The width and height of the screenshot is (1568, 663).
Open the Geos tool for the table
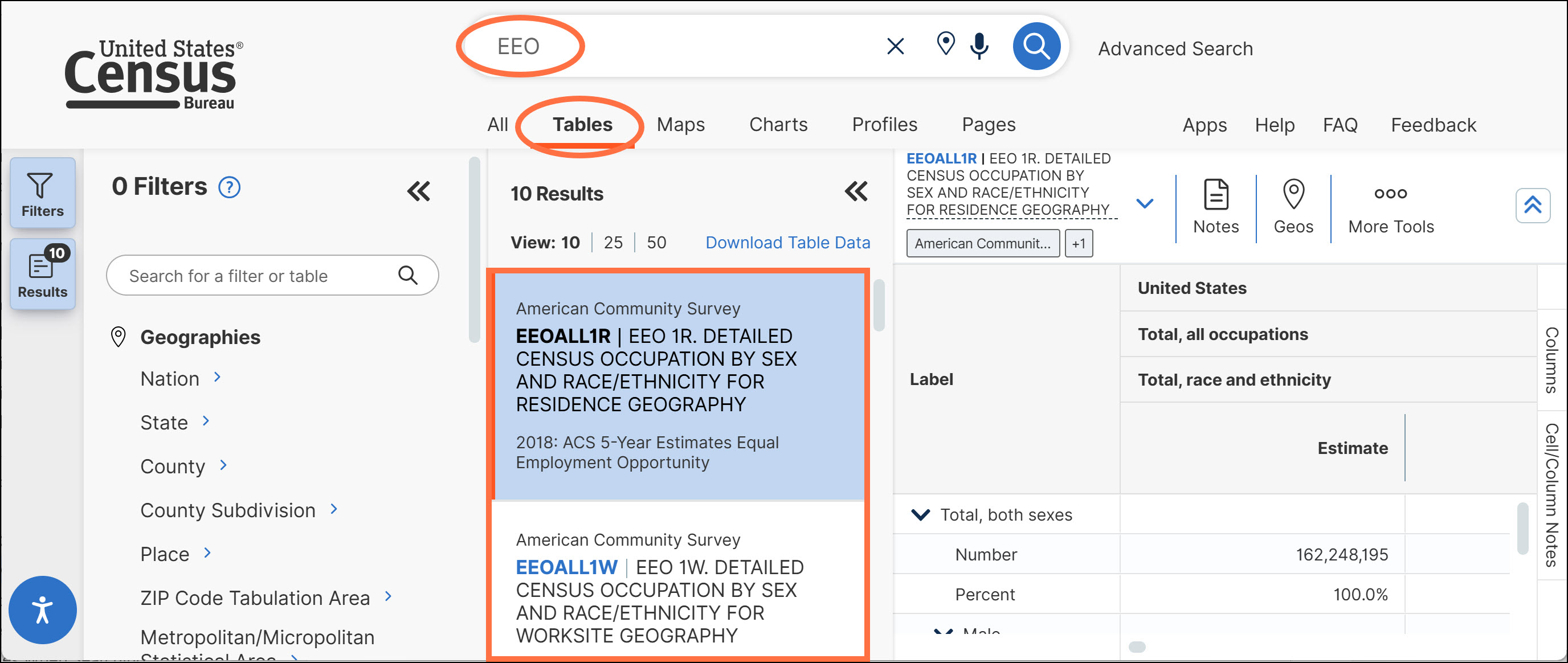click(1293, 207)
